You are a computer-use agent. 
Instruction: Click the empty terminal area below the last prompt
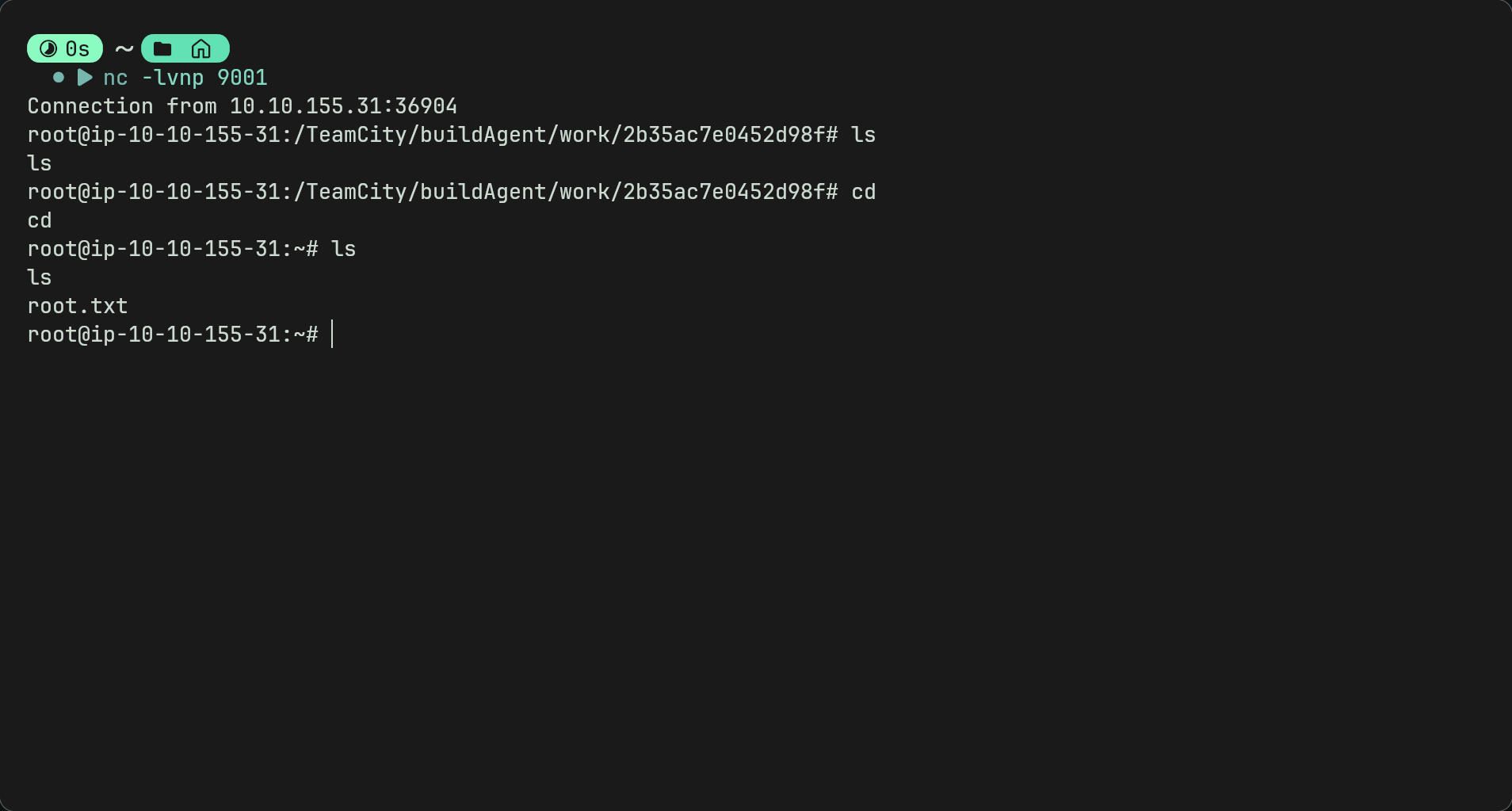(x=756, y=579)
